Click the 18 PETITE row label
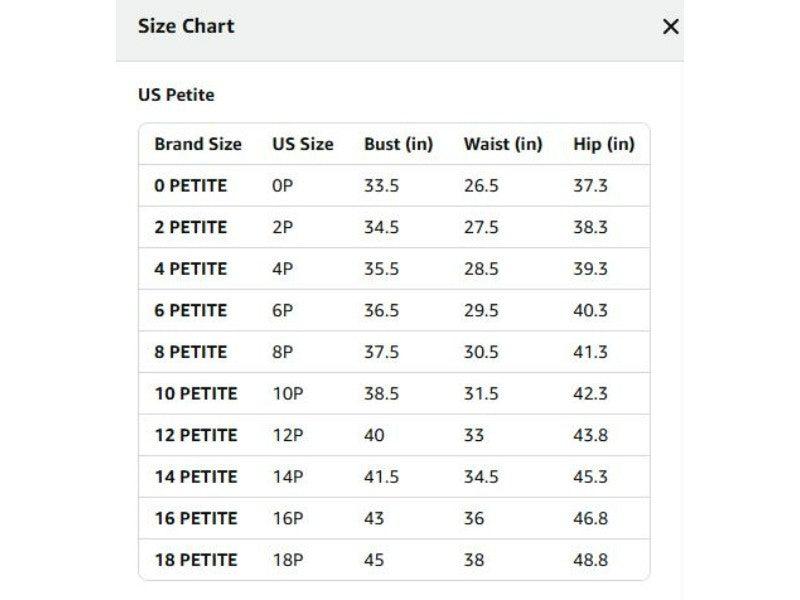Viewport: 800px width, 600px height. coord(196,560)
